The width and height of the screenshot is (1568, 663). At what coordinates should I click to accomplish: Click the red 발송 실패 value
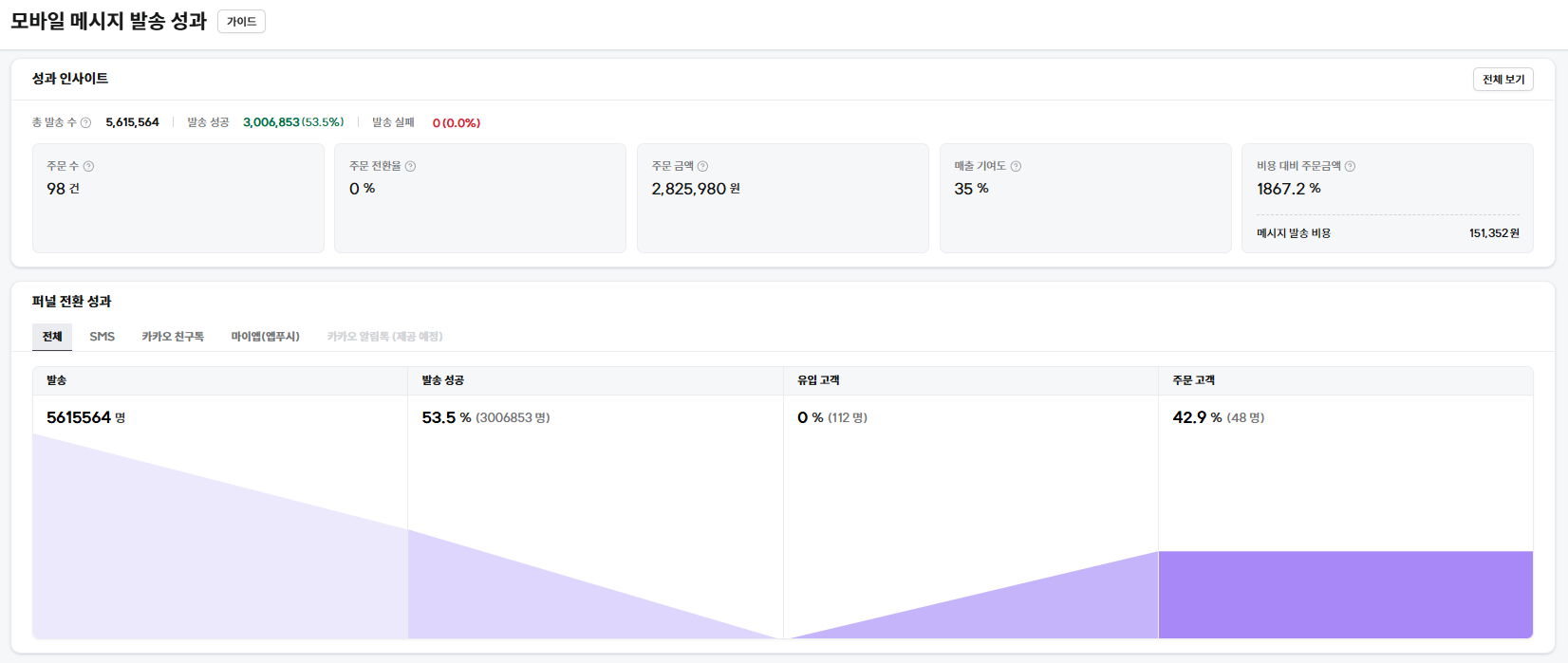point(456,123)
